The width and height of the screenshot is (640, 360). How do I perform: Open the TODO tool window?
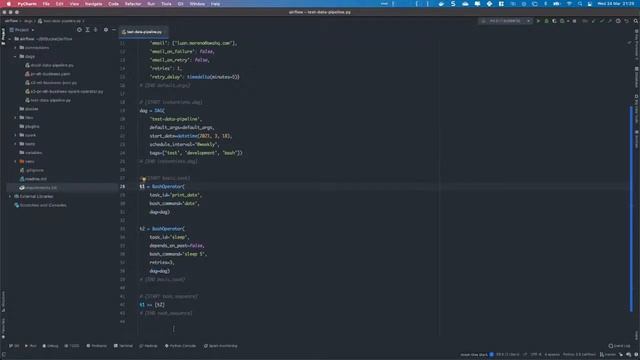pos(72,346)
